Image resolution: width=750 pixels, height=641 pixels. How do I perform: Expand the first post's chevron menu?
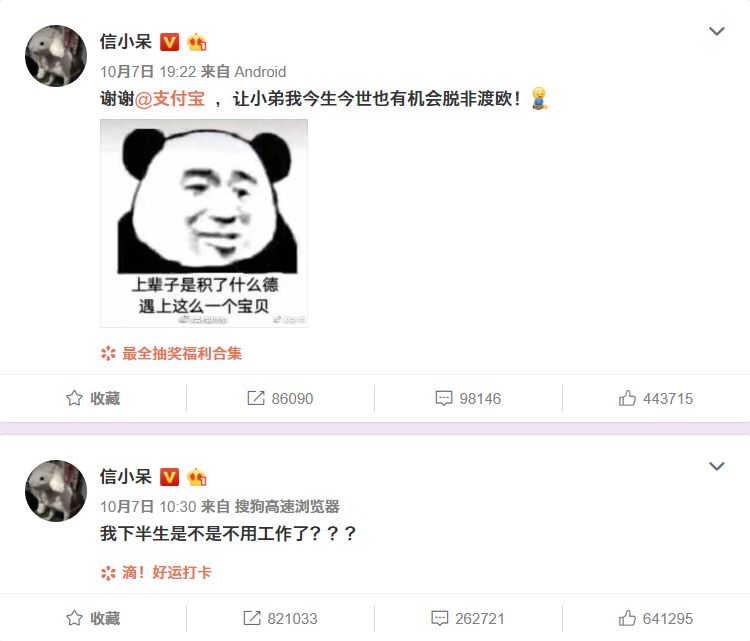tap(716, 32)
